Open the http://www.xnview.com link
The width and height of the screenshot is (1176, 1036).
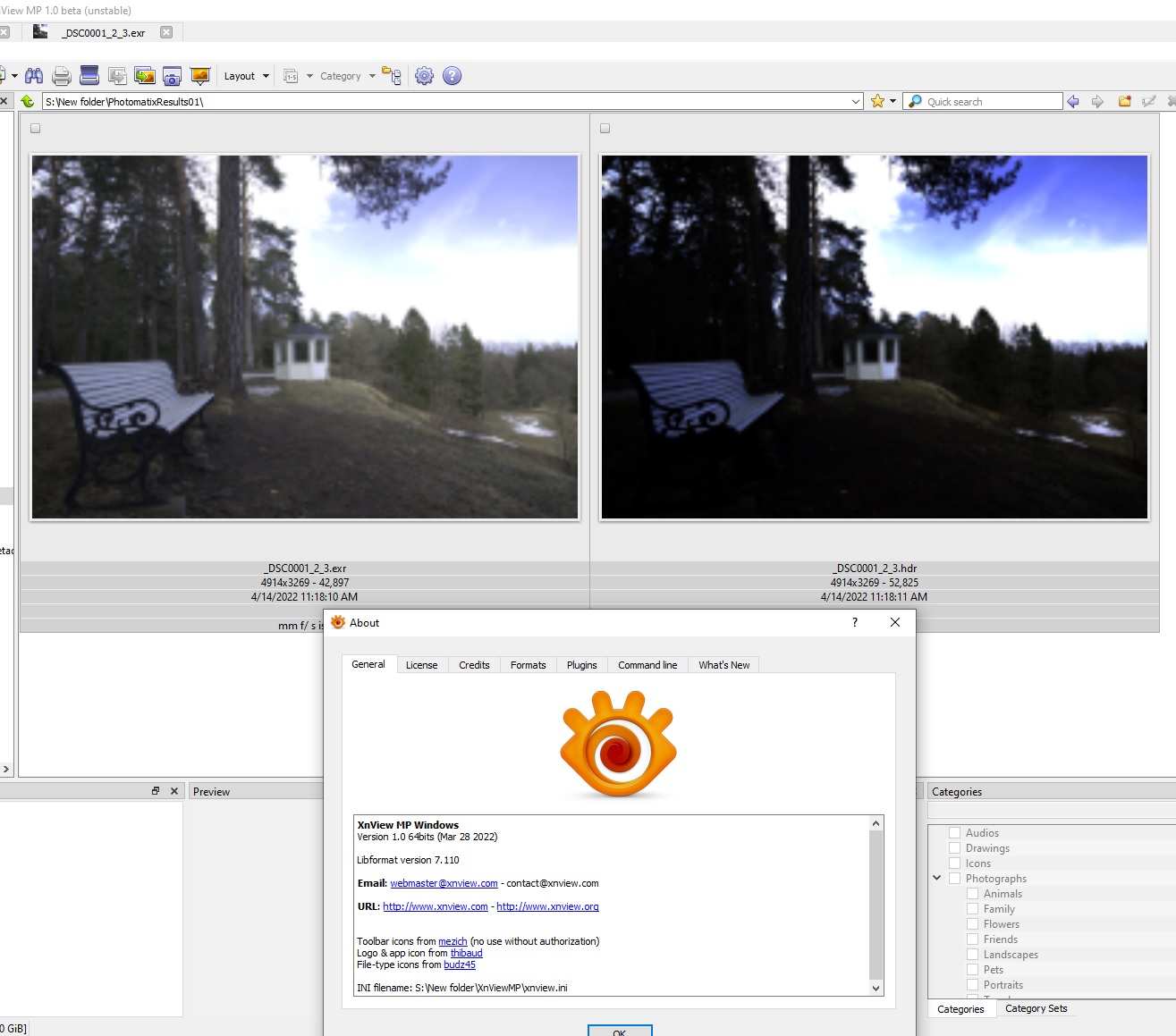(x=436, y=906)
